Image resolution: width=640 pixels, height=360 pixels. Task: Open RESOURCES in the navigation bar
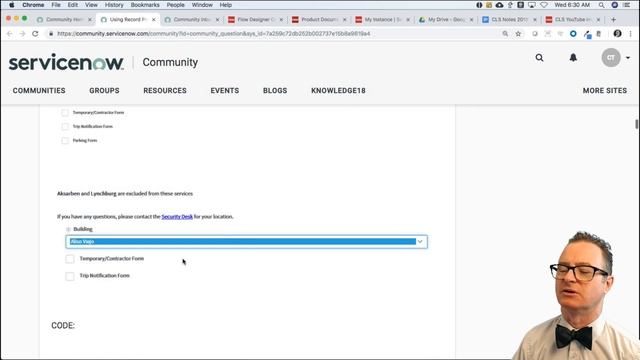tap(165, 91)
